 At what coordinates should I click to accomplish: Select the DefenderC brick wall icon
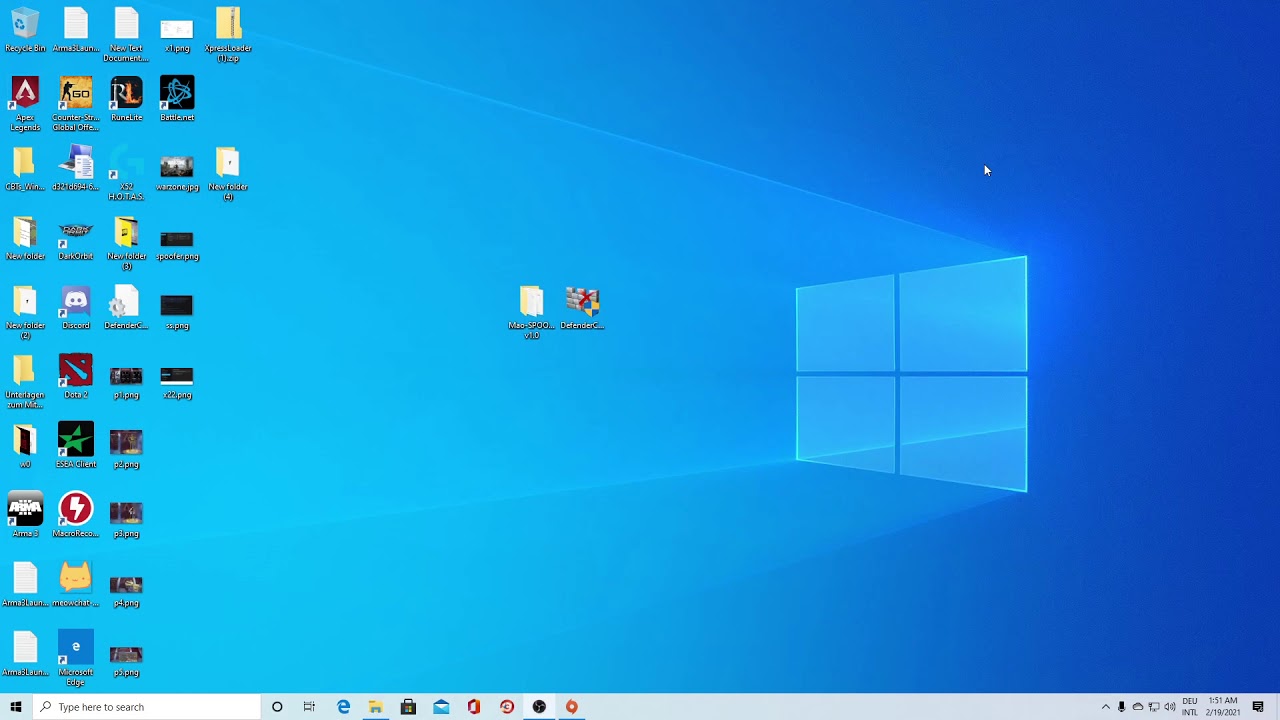(x=582, y=307)
